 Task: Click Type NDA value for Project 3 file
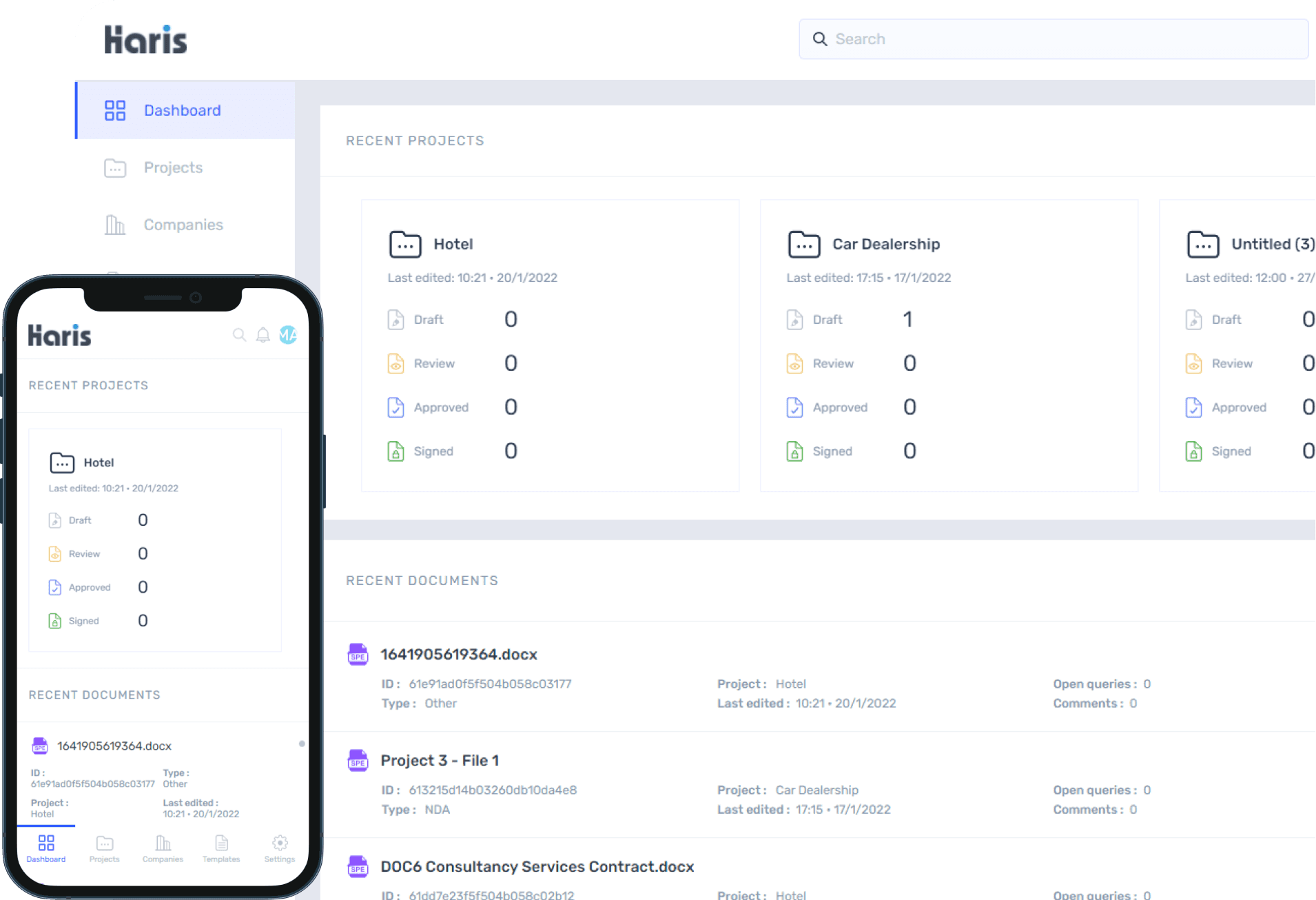click(x=437, y=810)
